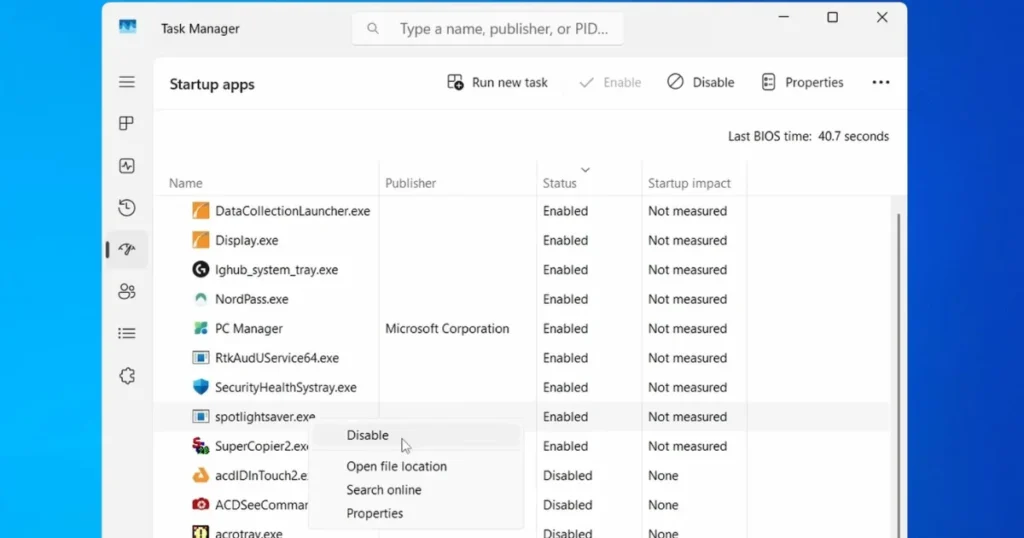This screenshot has height=538, width=1024.
Task: Click the acdIDInTouch2 orange icon
Action: coord(200,475)
